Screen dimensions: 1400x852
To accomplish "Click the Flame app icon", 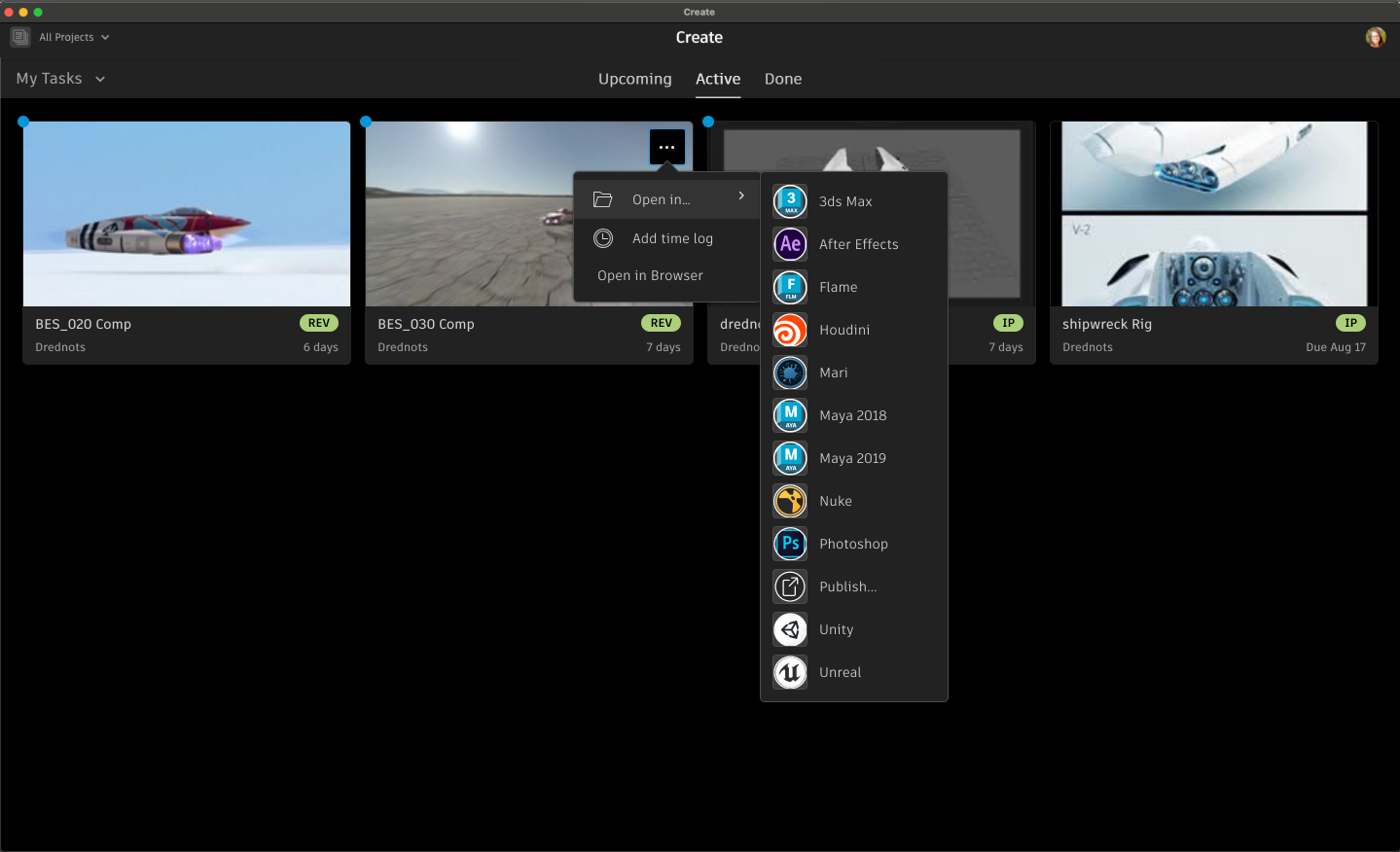I will click(x=790, y=287).
